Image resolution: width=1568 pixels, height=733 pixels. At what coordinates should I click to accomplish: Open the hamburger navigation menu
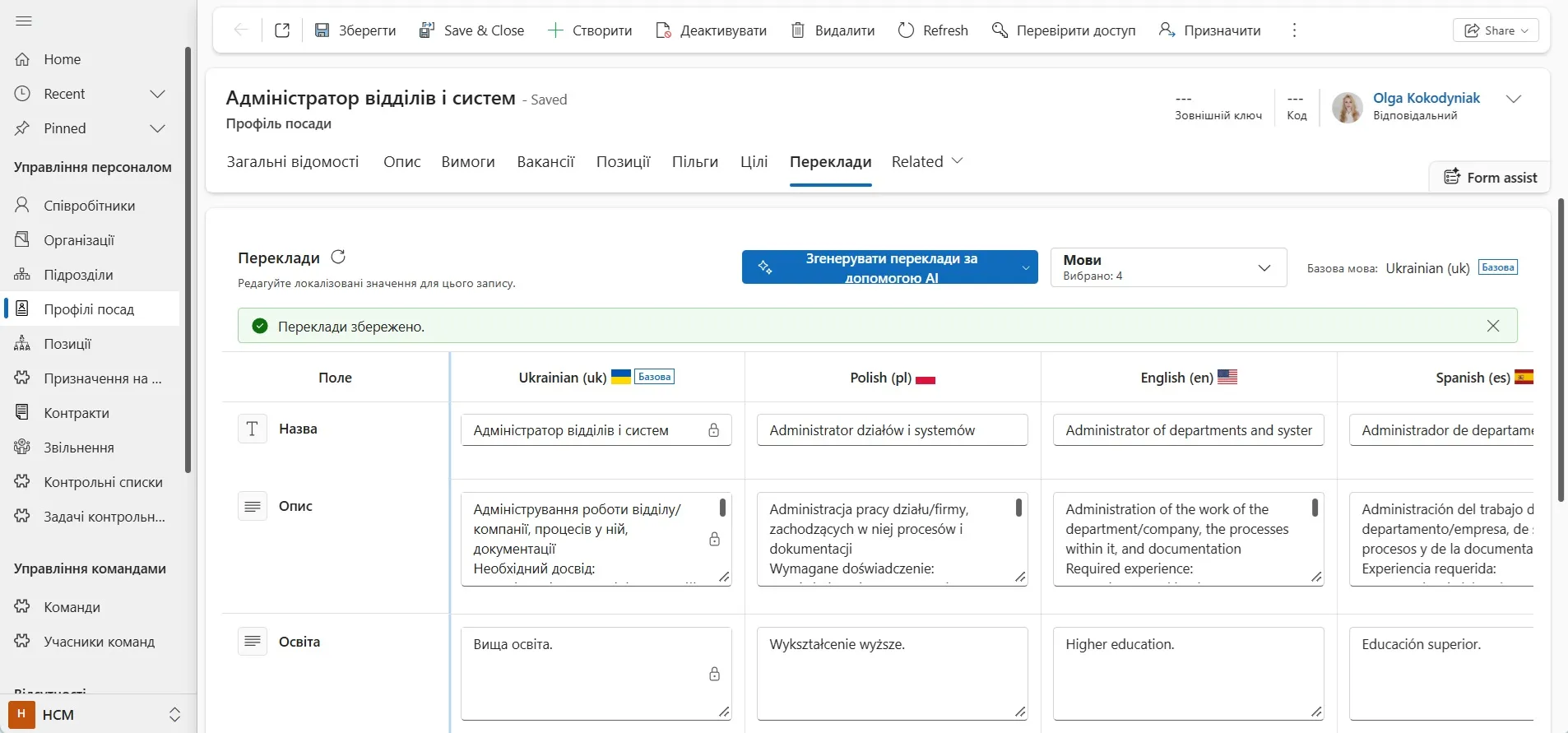pyautogui.click(x=24, y=21)
